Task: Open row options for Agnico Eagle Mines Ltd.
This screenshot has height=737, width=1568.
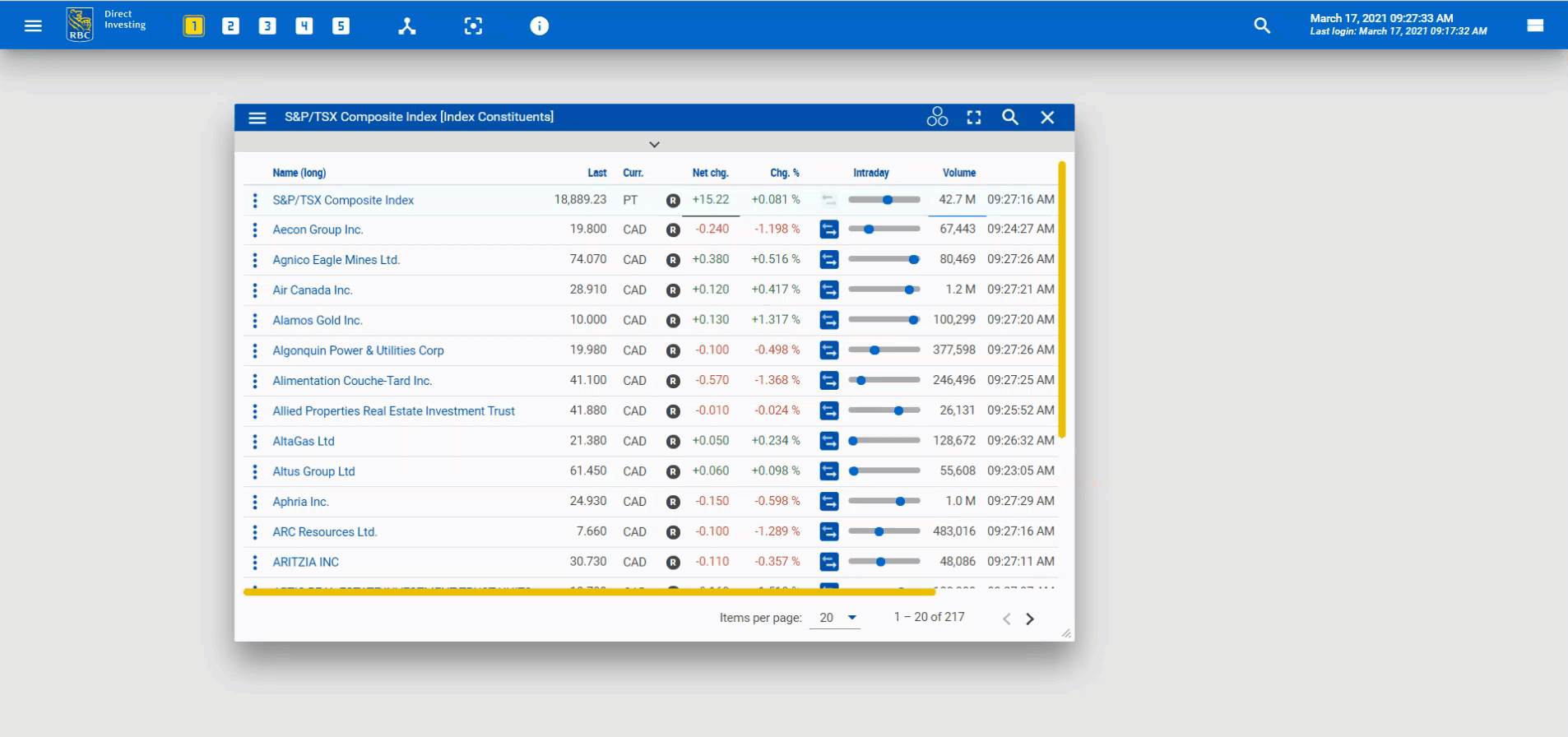Action: click(255, 260)
